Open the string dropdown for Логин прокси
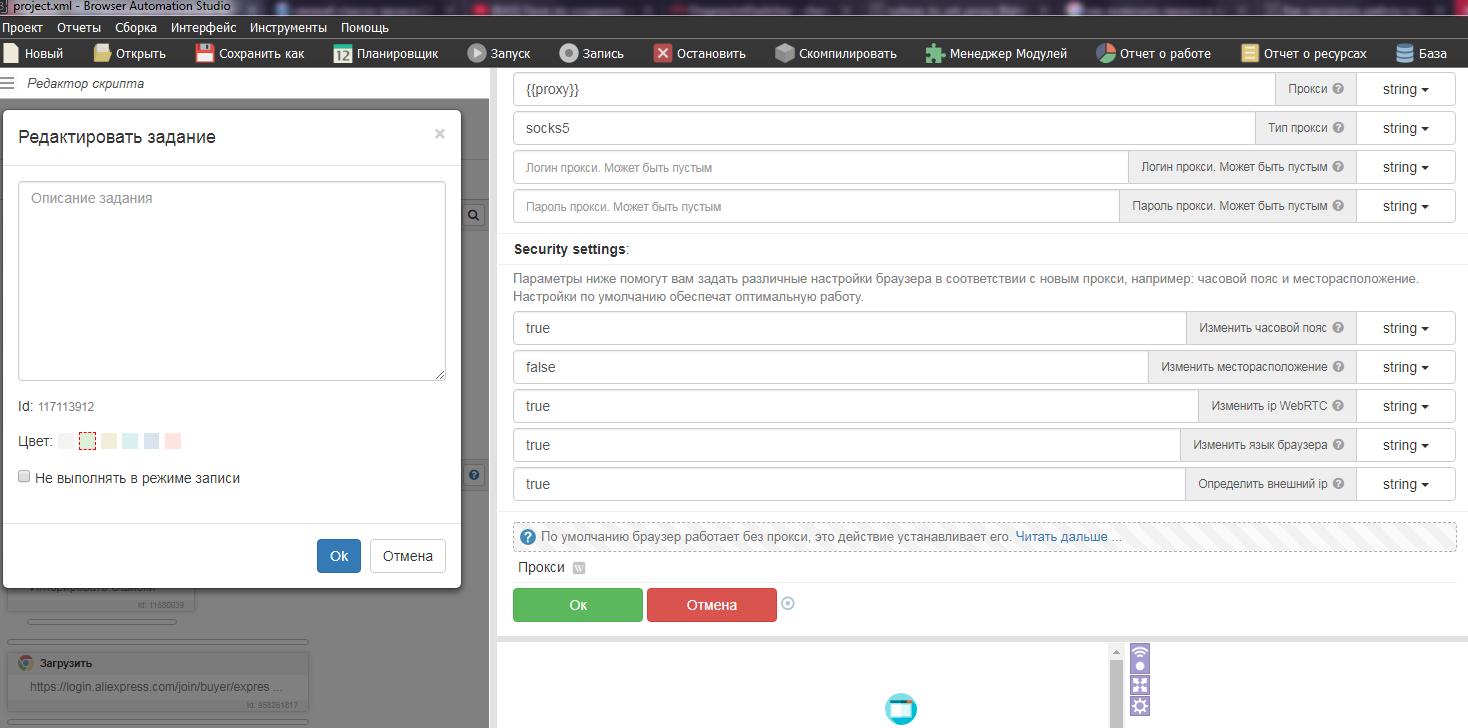 (x=1405, y=167)
